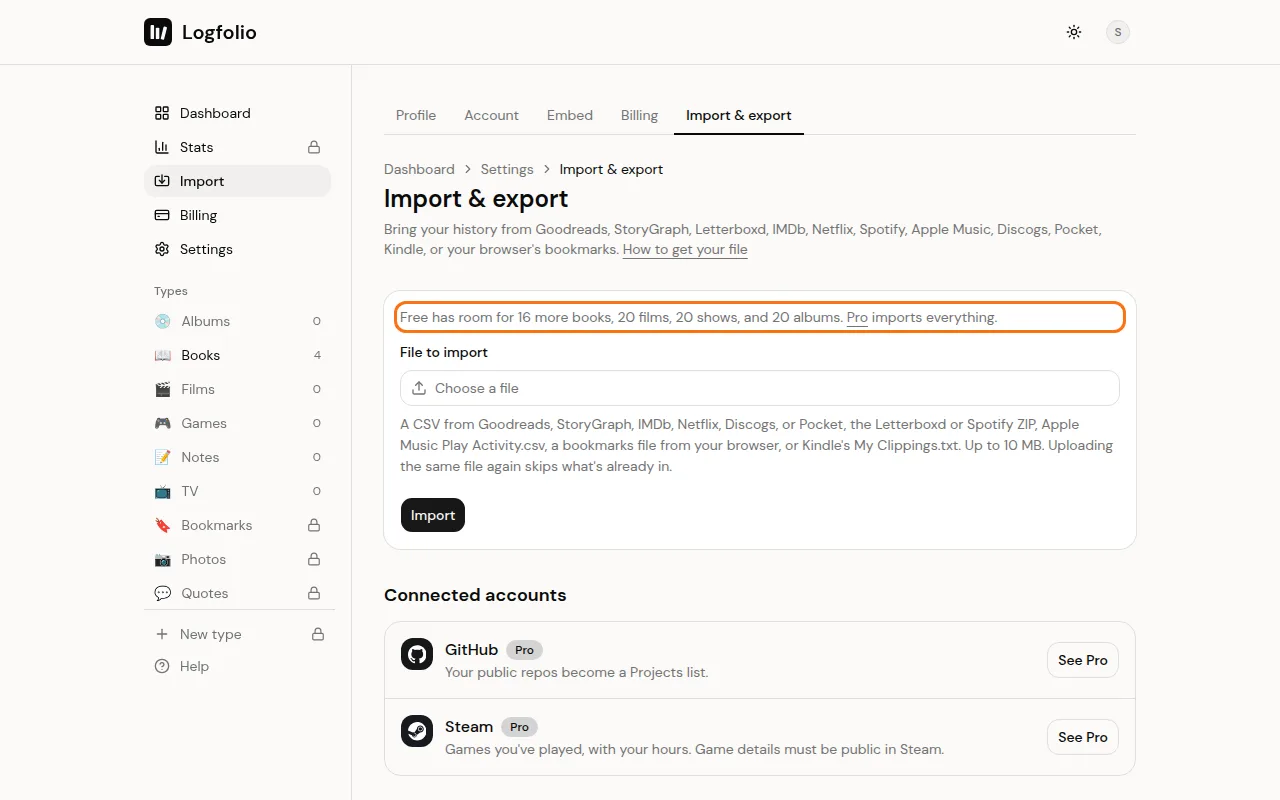Click See Pro for GitHub
1280x800 pixels.
[x=1083, y=660]
